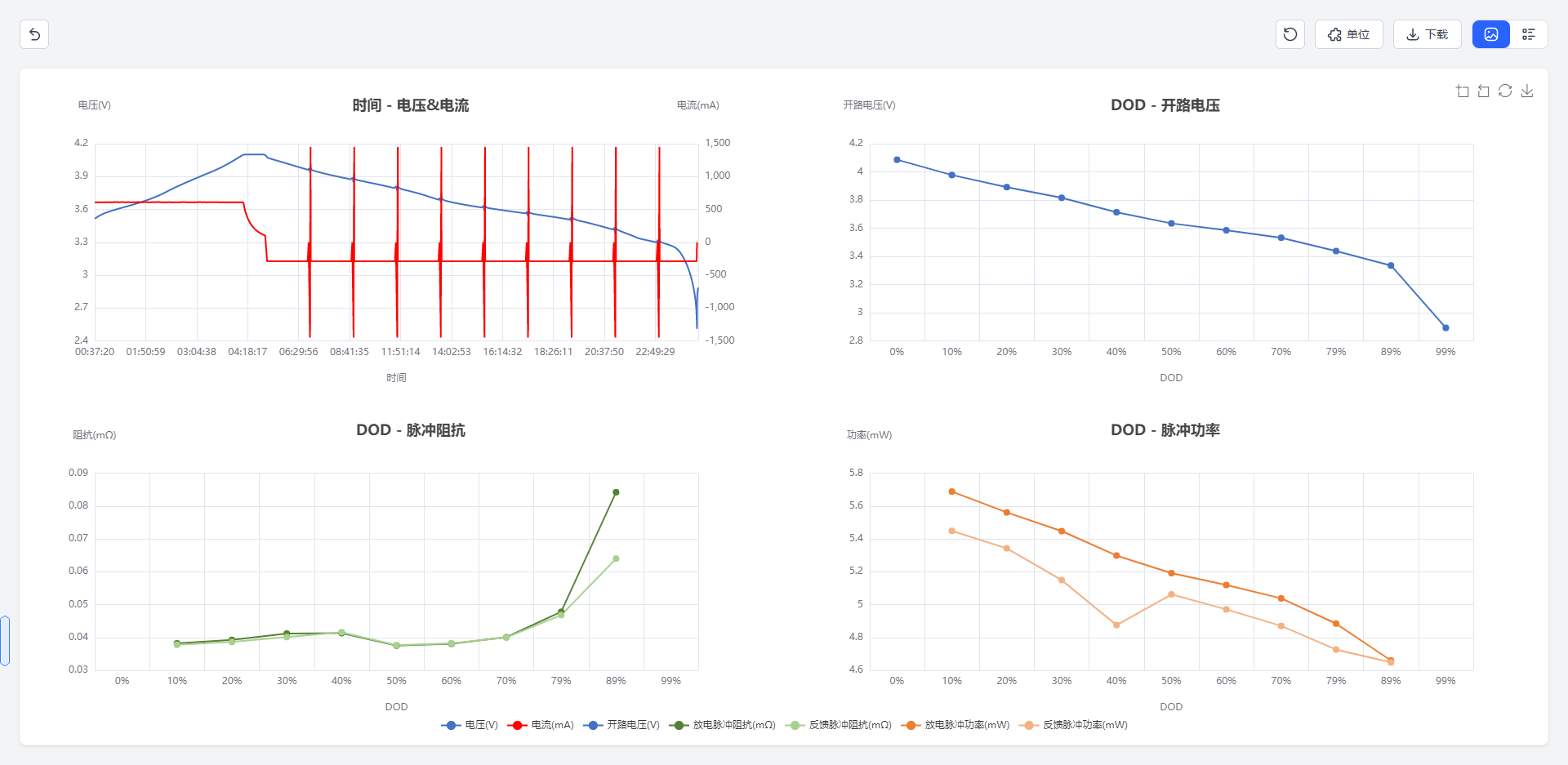Screen dimensions: 1568x765
Task: Click the 5.8 power axis tick value
Action: [x=856, y=473]
